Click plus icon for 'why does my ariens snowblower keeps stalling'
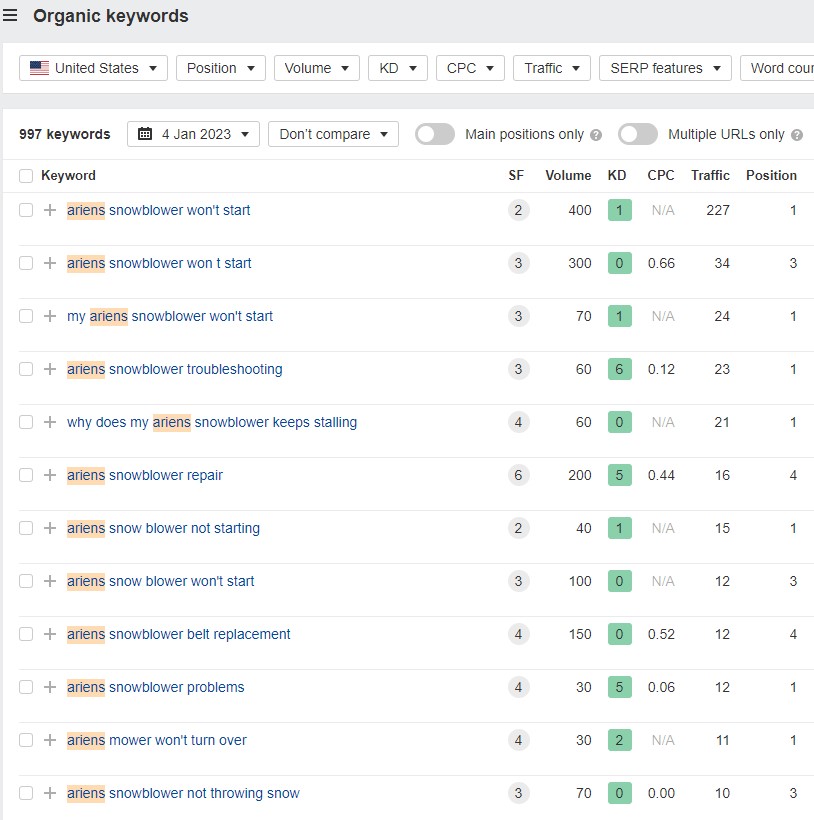Screen dimensions: 814x820 tap(50, 422)
